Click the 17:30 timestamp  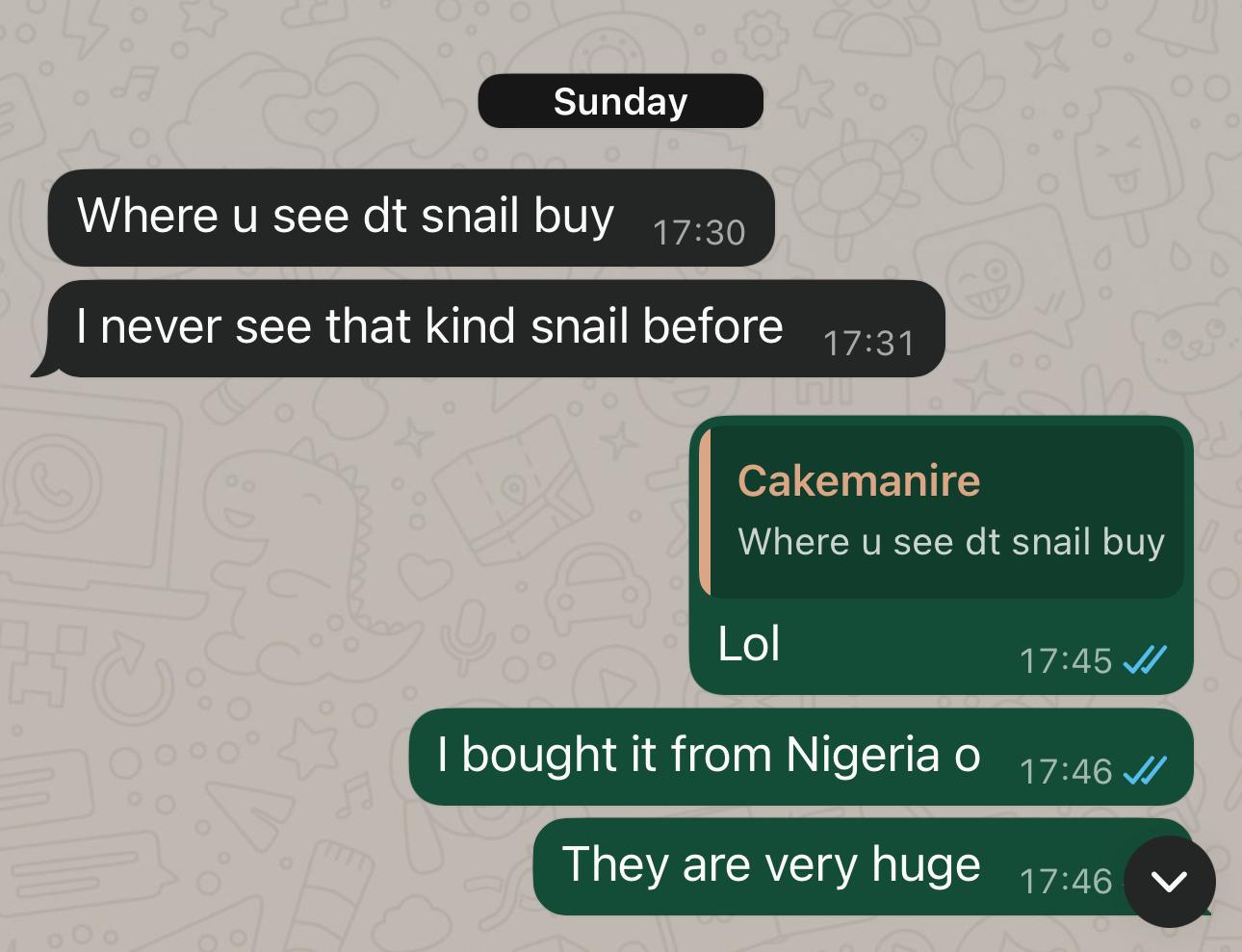tap(699, 233)
